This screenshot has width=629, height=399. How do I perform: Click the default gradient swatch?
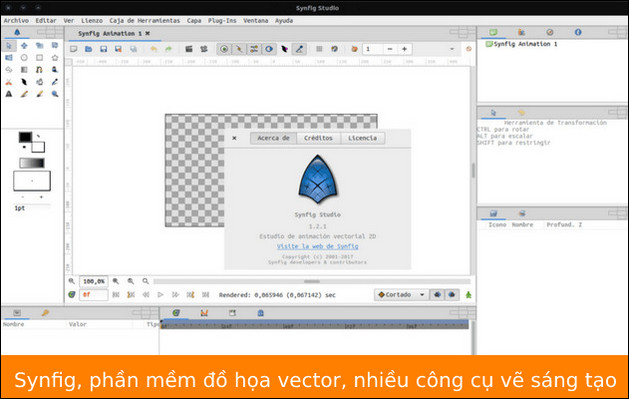pos(32,163)
